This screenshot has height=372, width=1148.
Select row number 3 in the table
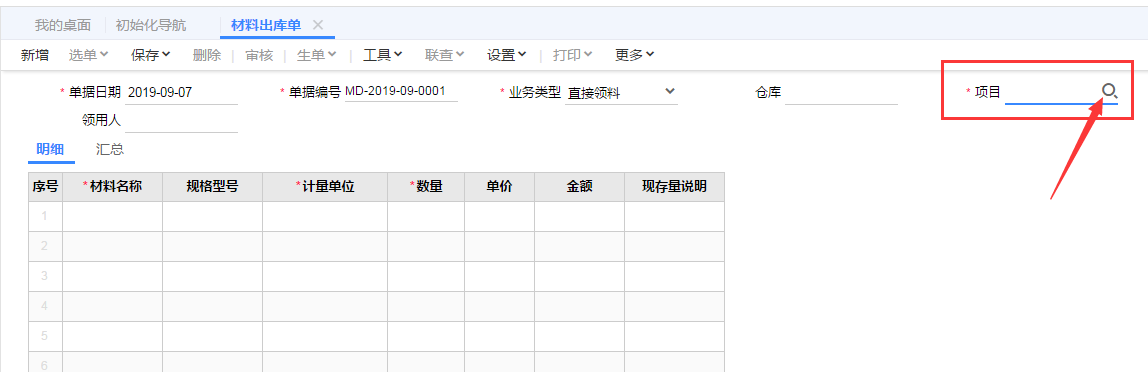45,276
